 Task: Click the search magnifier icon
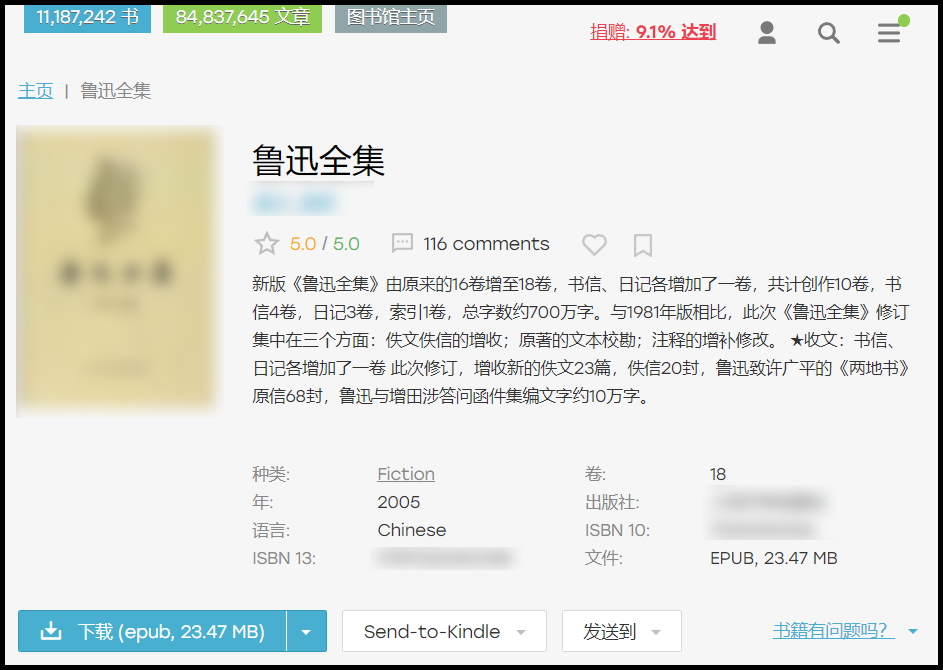pos(828,32)
